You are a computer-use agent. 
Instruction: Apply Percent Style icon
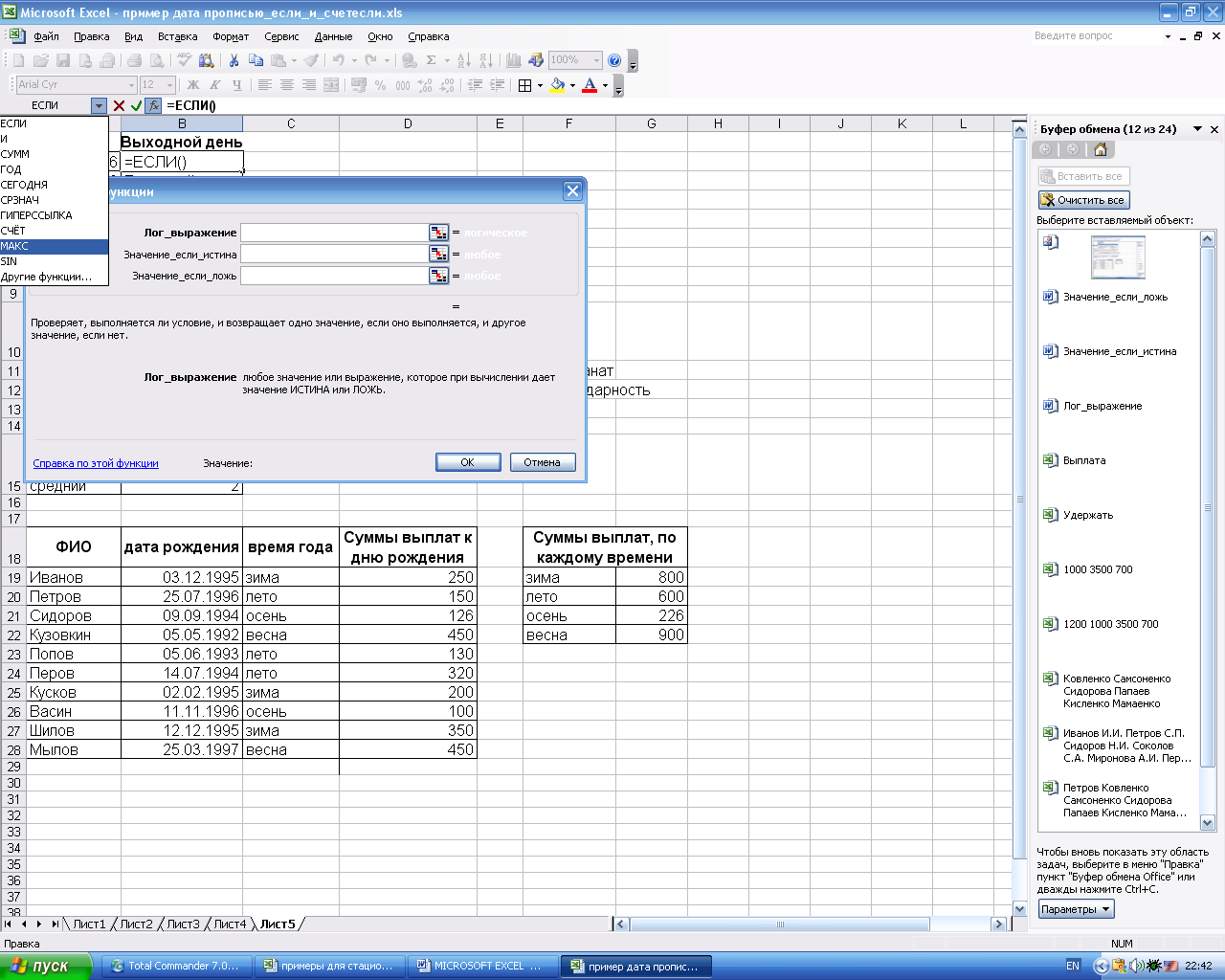click(381, 85)
